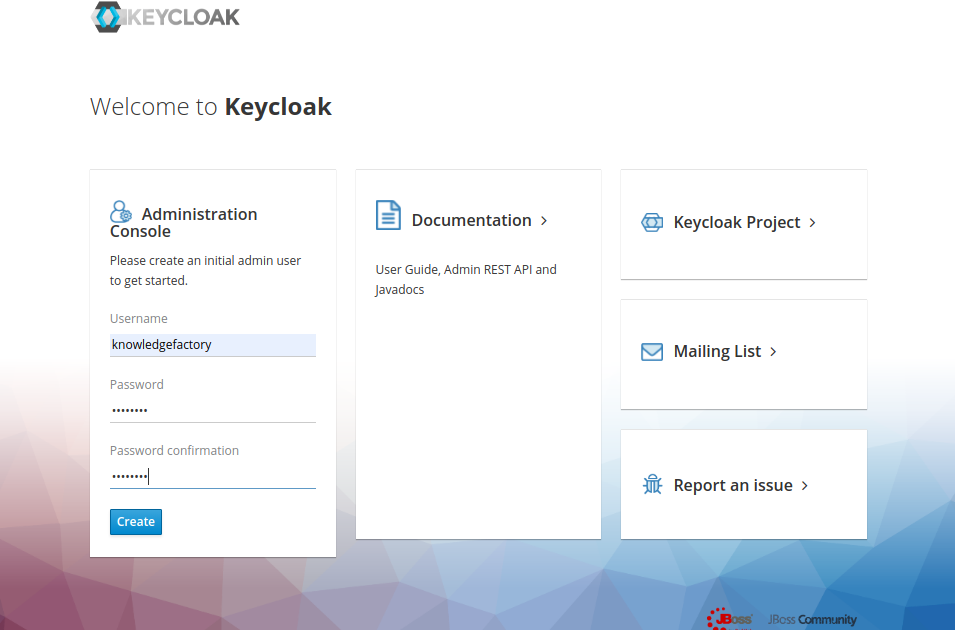
Task: Expand the chevron next to Documentation
Action: (543, 220)
